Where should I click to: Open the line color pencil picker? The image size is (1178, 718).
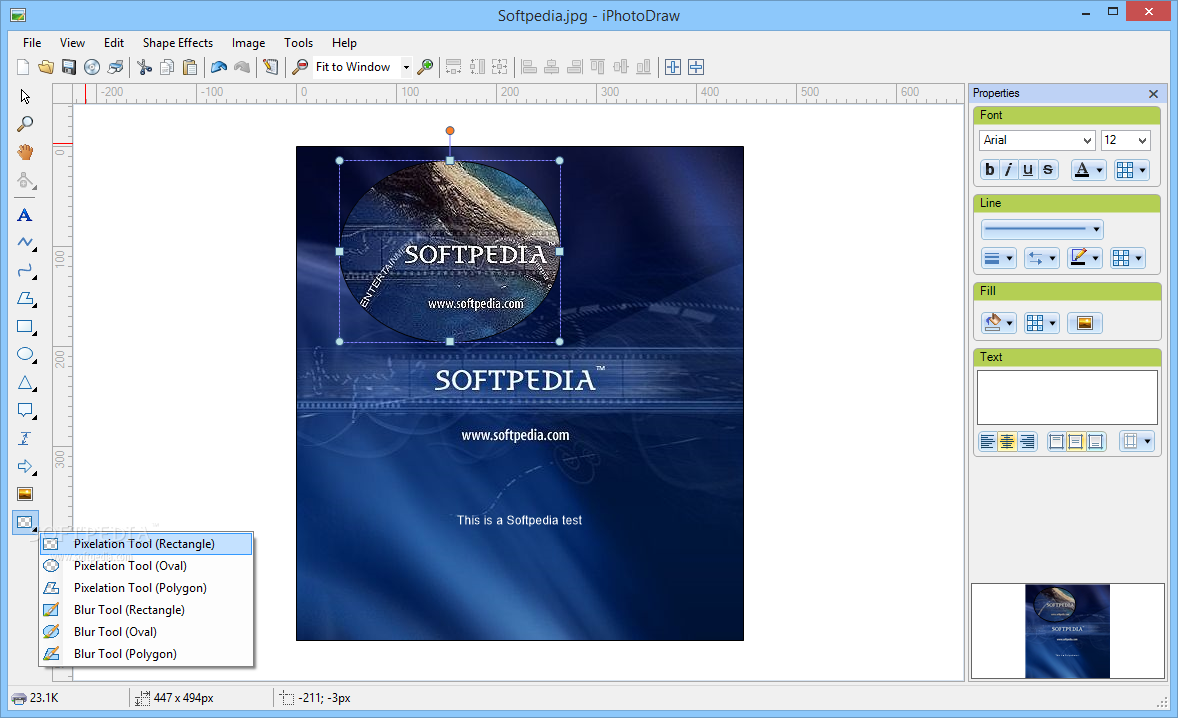click(x=1084, y=258)
